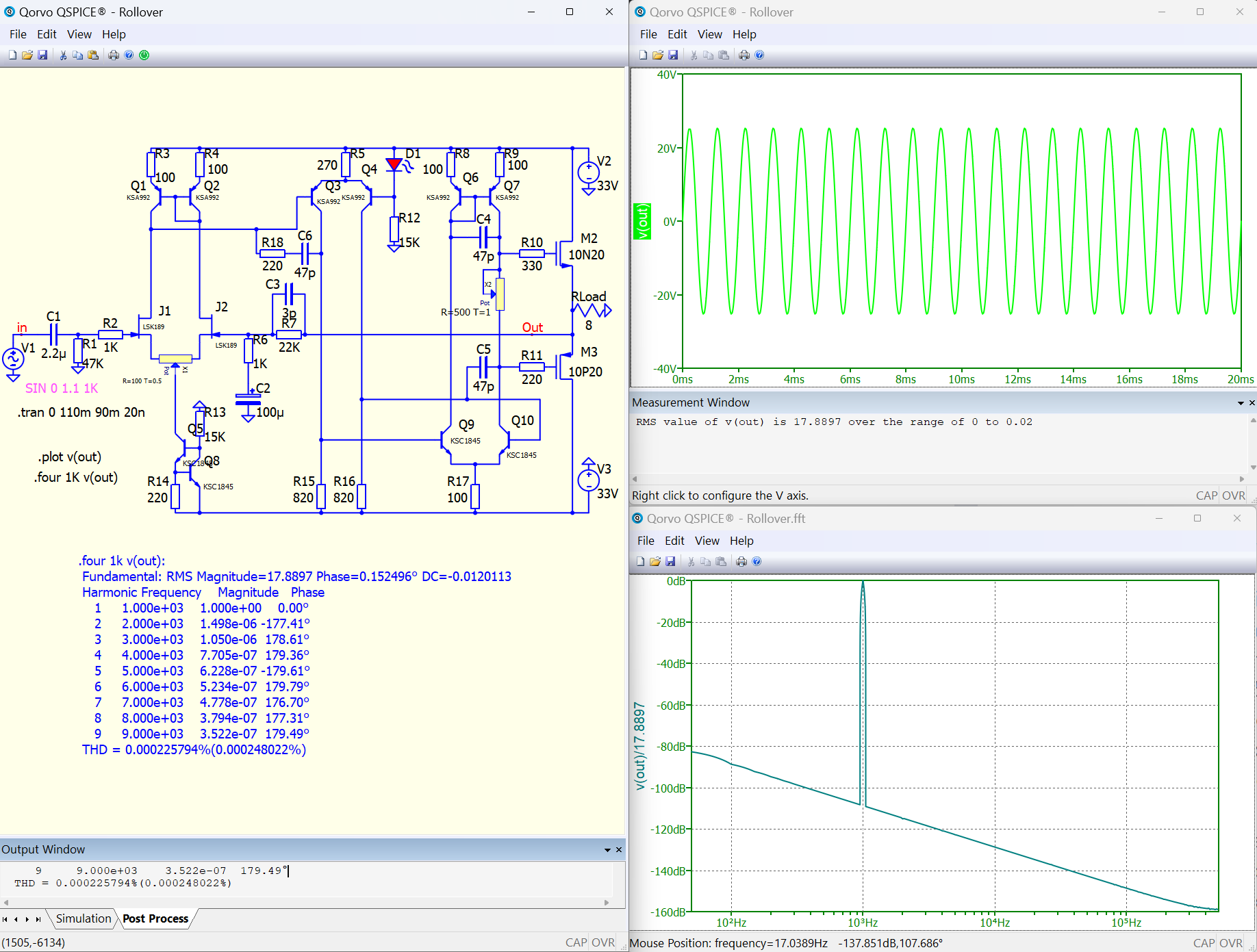Click the red 'Out' net label

click(x=533, y=328)
